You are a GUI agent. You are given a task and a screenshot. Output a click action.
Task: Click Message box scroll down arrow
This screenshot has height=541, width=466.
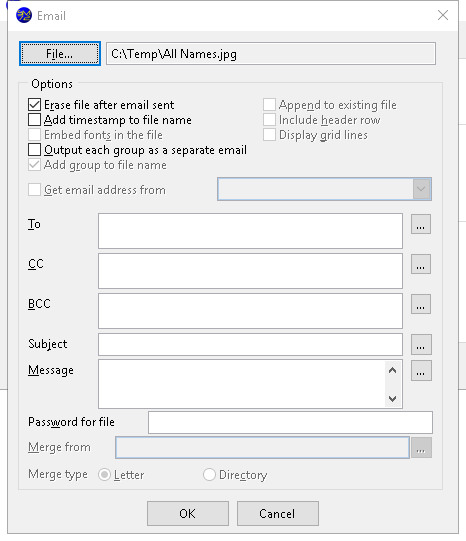pyautogui.click(x=392, y=399)
